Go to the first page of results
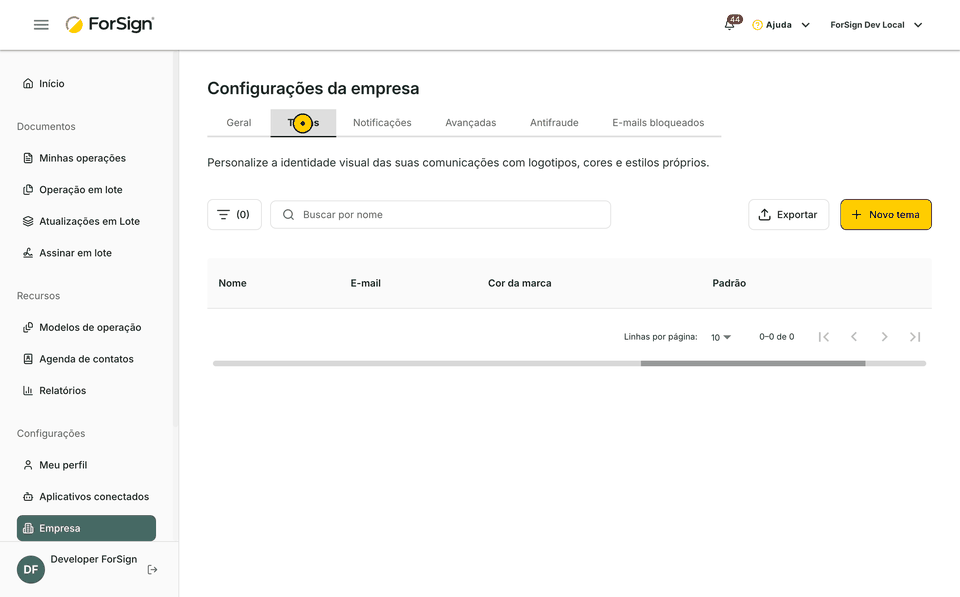 pyautogui.click(x=824, y=337)
